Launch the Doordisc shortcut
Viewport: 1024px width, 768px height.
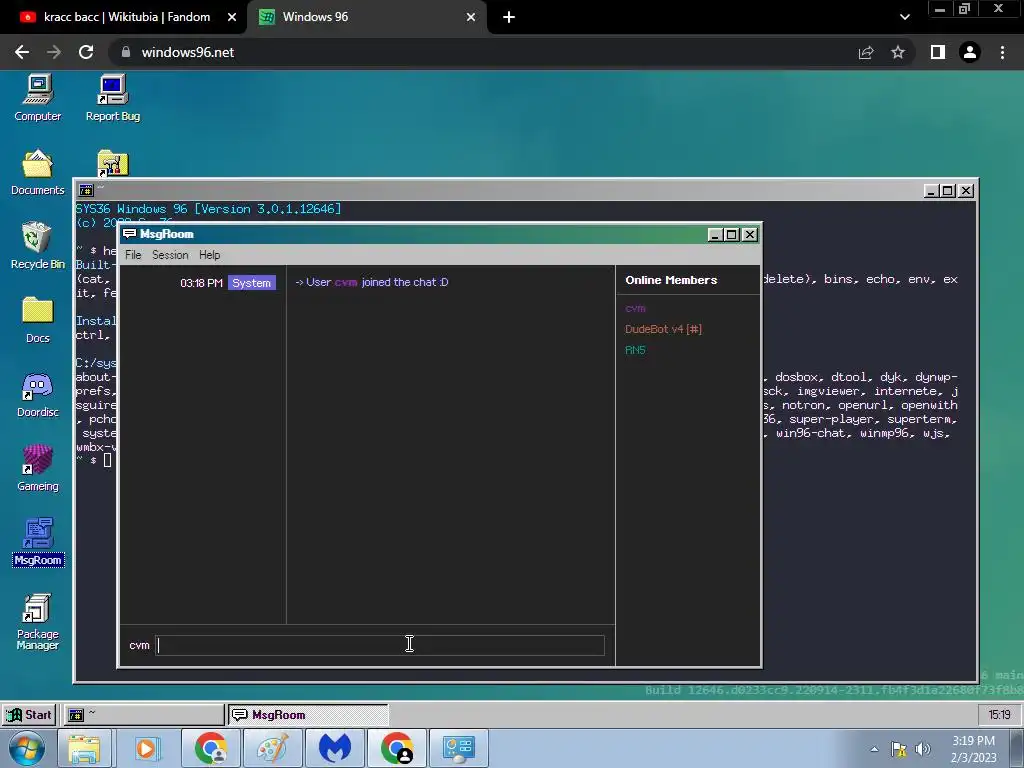(38, 394)
